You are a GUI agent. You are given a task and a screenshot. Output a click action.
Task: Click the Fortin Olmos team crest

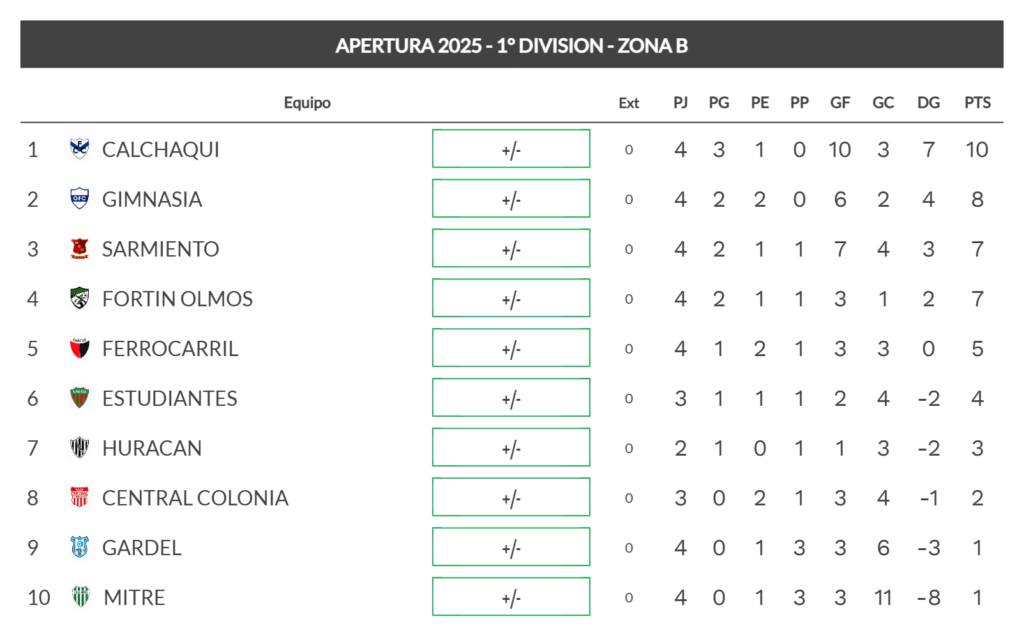point(80,299)
